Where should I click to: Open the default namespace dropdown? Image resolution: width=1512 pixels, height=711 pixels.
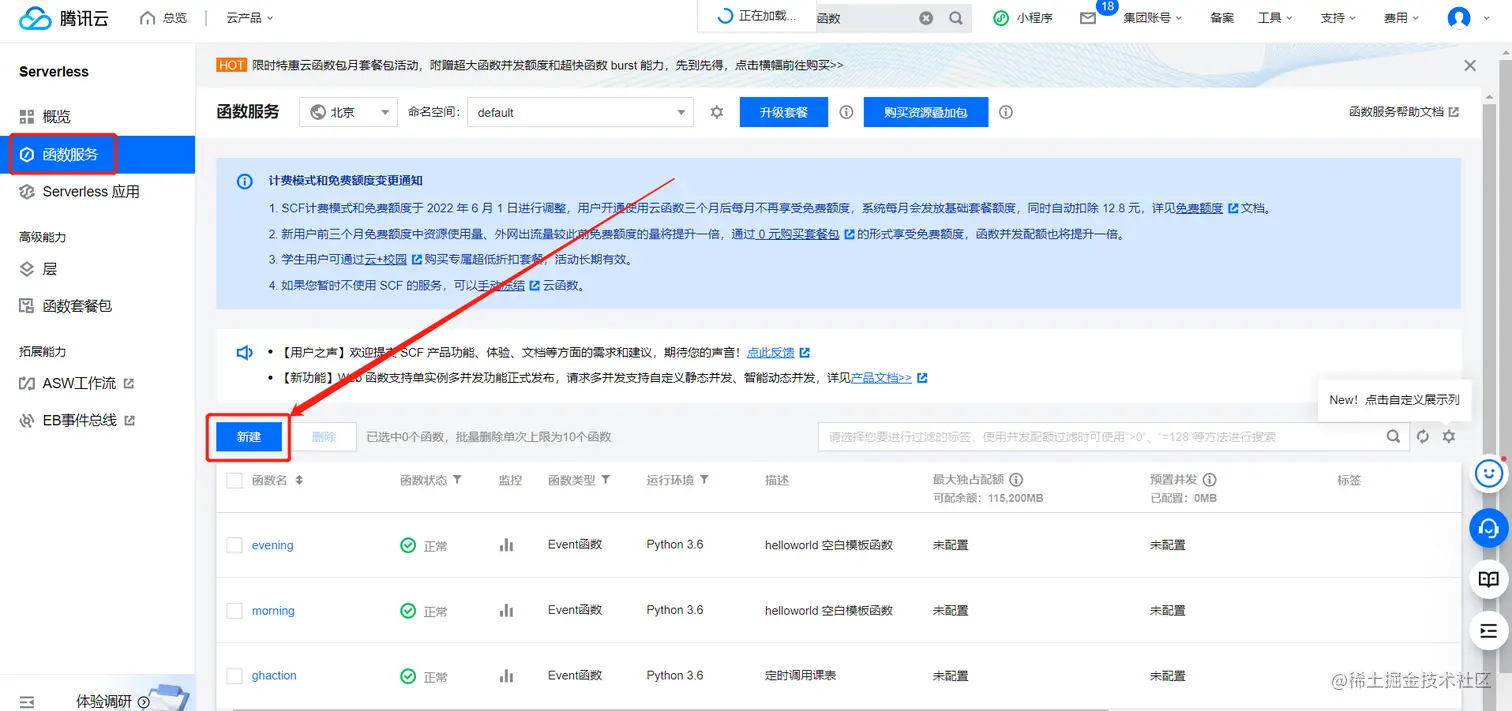tap(580, 112)
